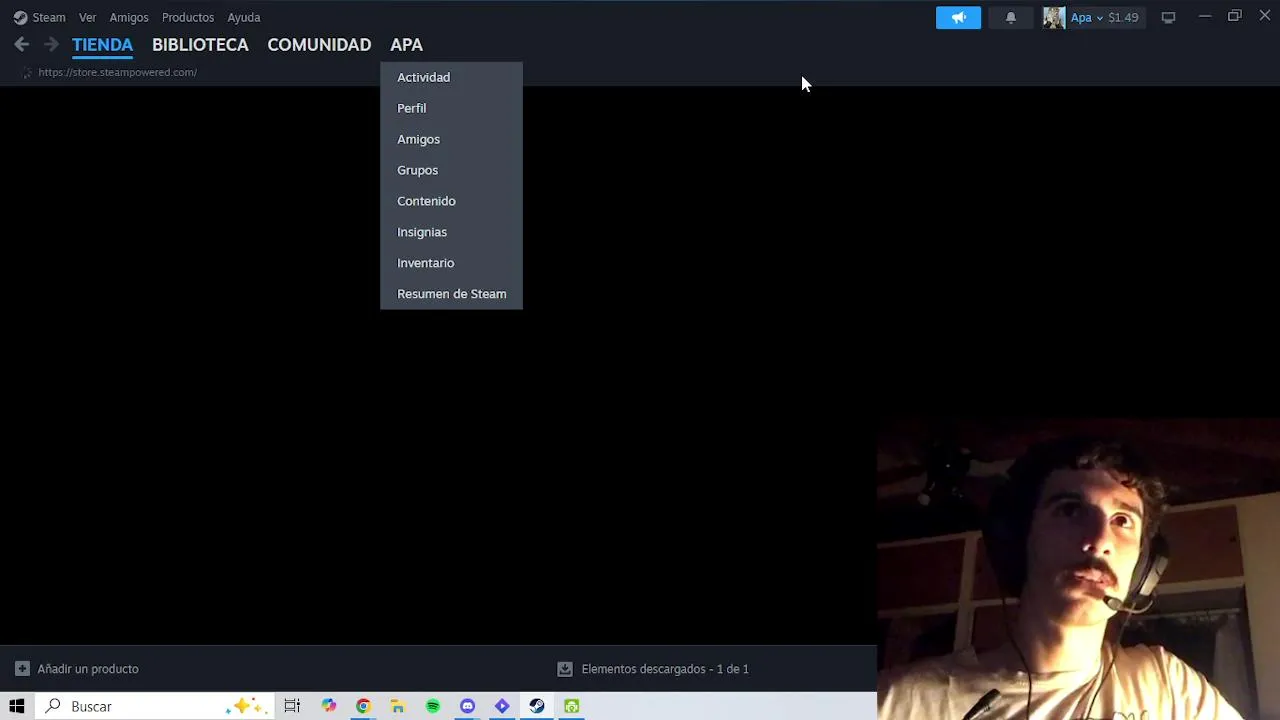
Task: Select Actividad in the dropdown
Action: [x=451, y=77]
